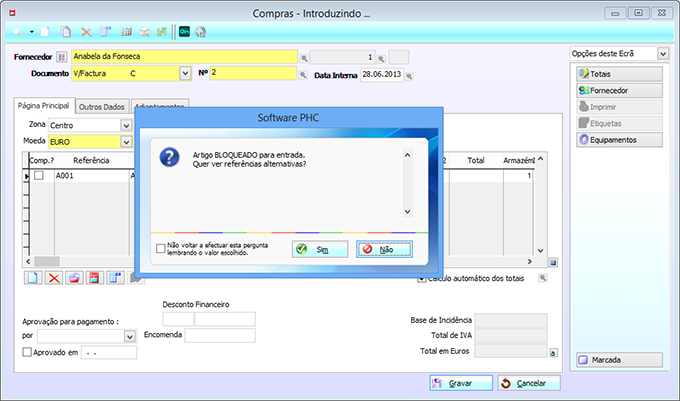Click magnifier beside the Nº field
Screen dimensions: 680x401
[303, 75]
